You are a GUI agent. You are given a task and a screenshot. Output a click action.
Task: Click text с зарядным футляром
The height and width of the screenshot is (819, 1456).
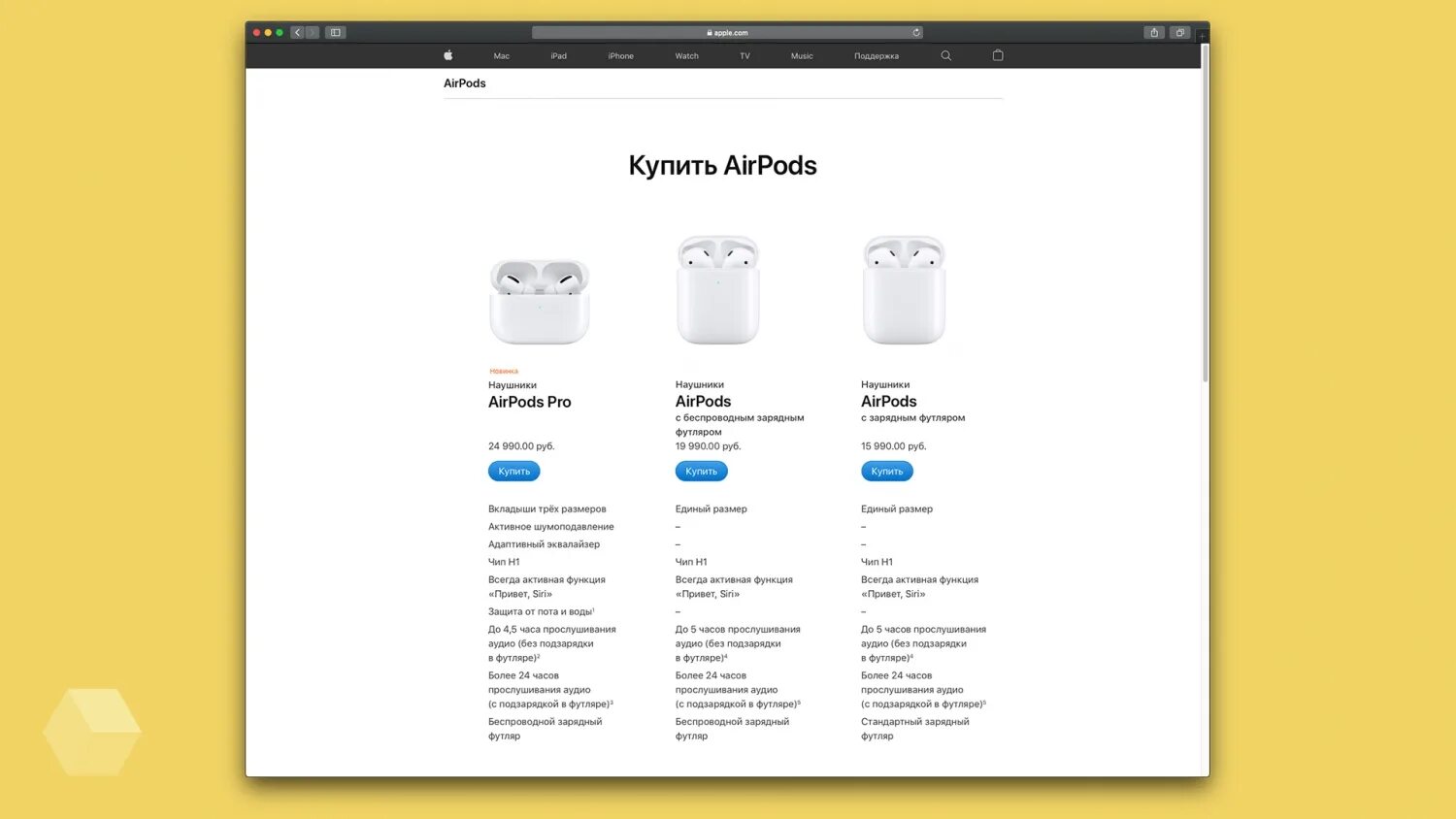pos(913,418)
